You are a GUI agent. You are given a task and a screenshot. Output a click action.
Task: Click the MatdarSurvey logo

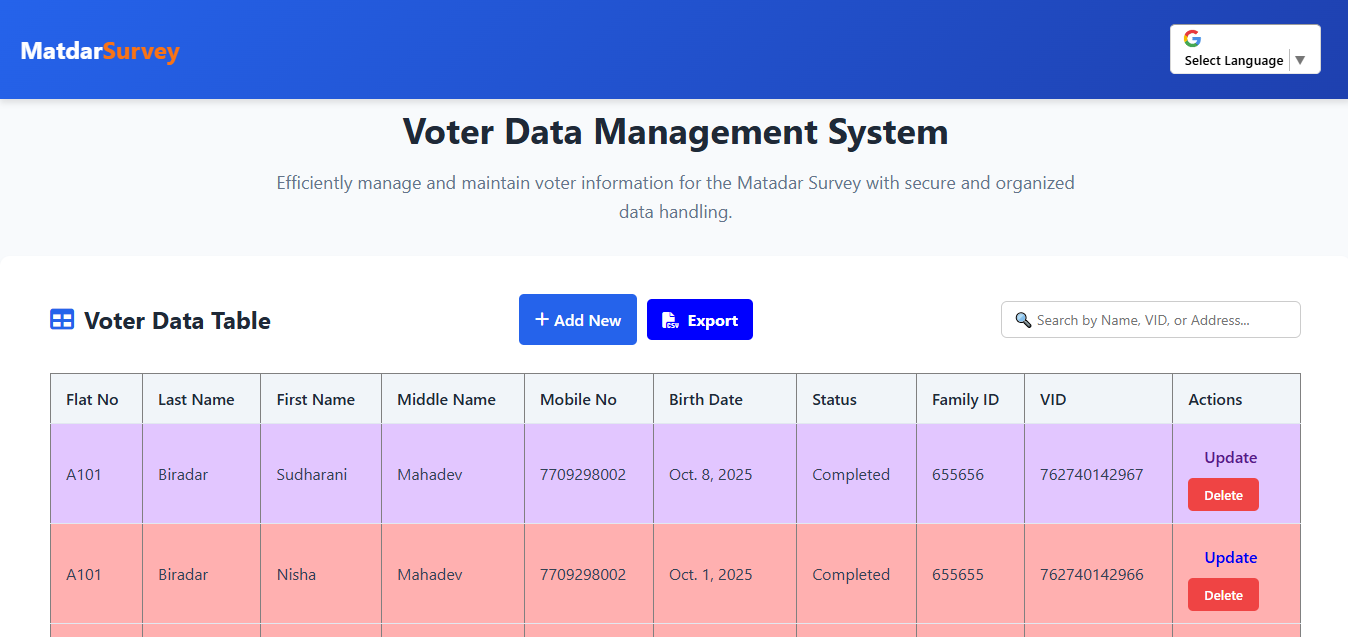[x=100, y=51]
